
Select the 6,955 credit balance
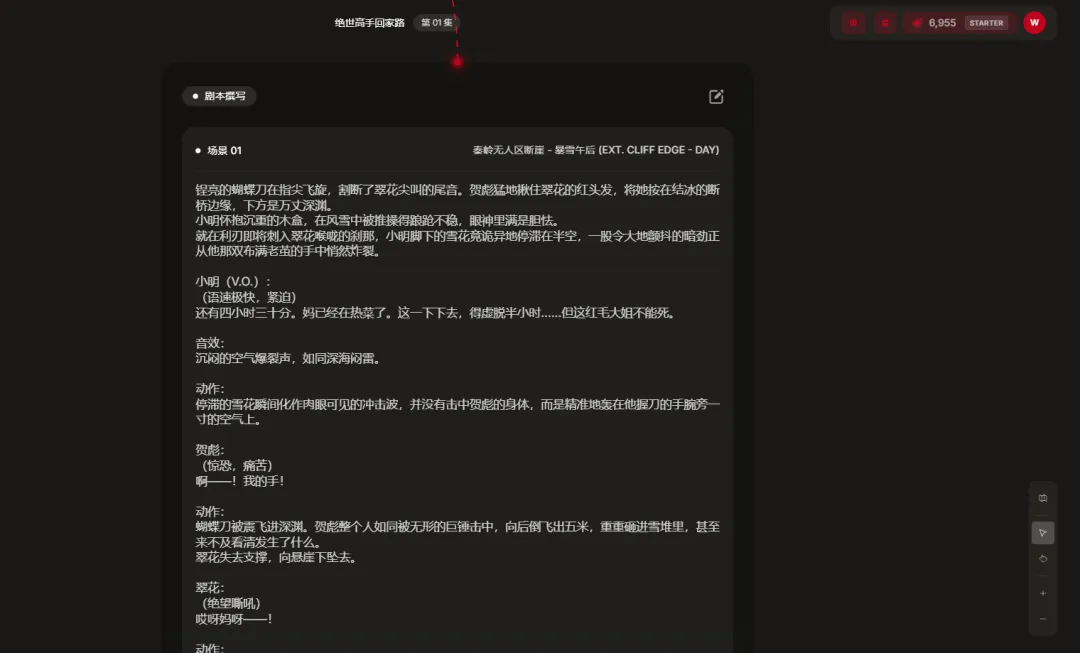point(942,23)
